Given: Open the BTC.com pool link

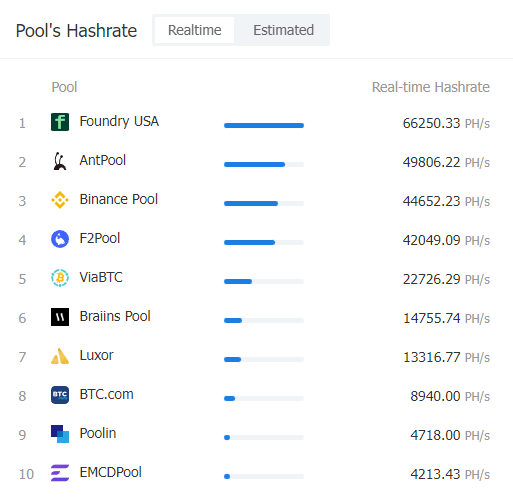Looking at the screenshot, I should point(106,394).
